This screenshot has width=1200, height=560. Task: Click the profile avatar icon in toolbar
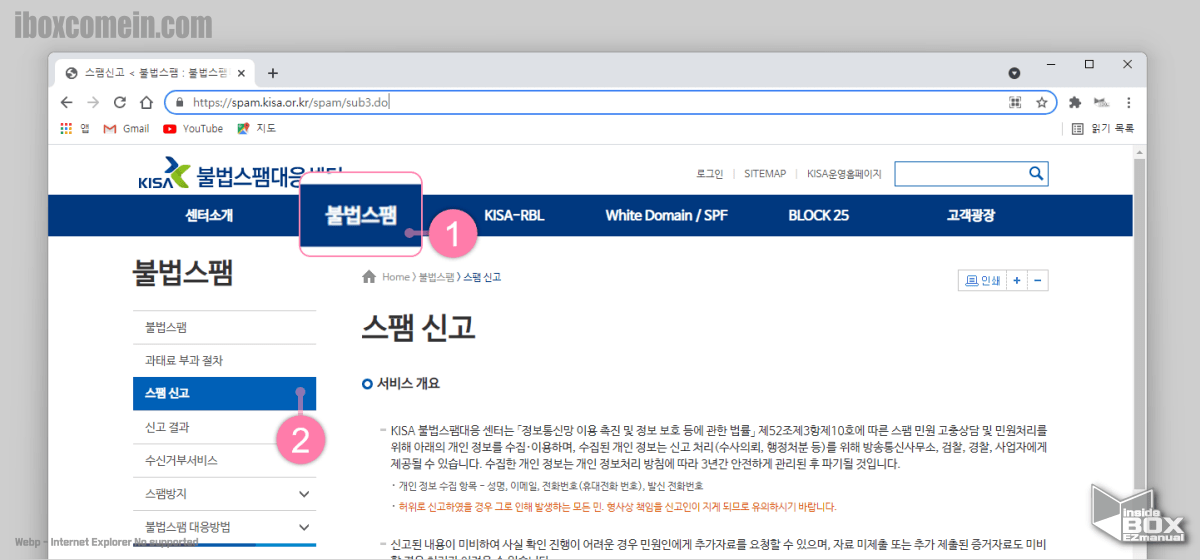coord(1103,102)
